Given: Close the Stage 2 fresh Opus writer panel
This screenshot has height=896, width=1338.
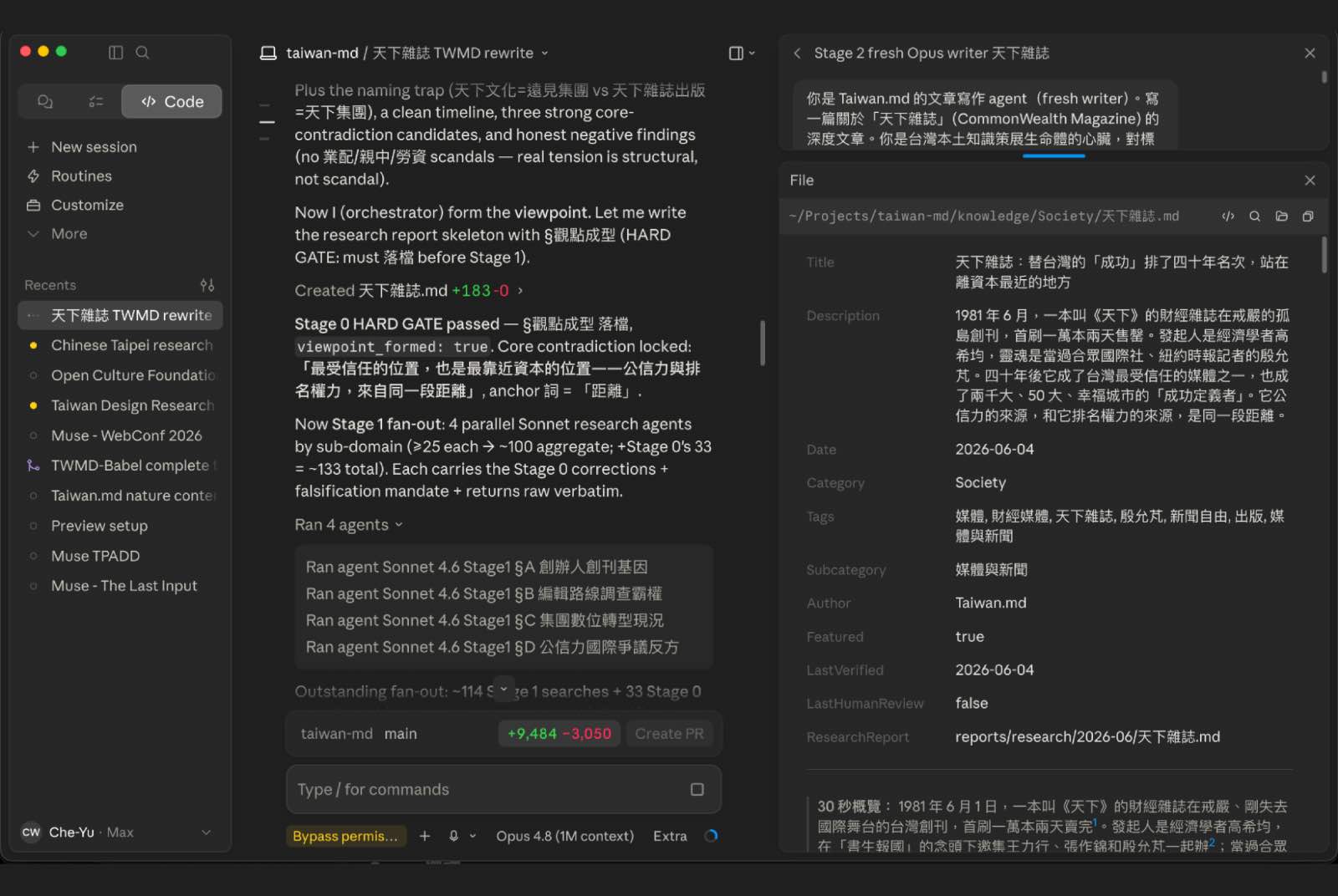Looking at the screenshot, I should 1310,53.
